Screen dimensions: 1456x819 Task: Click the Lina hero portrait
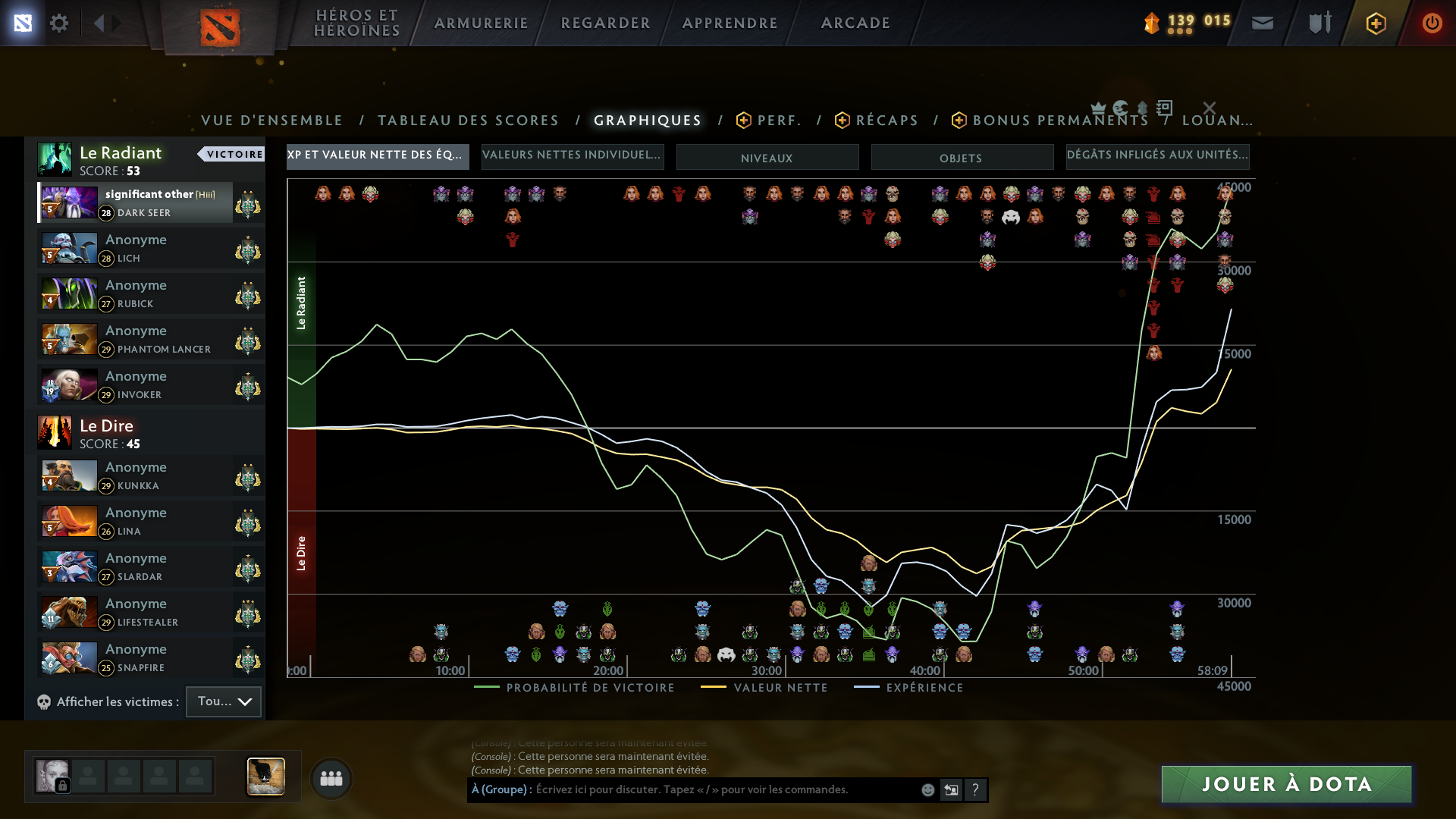(x=69, y=521)
